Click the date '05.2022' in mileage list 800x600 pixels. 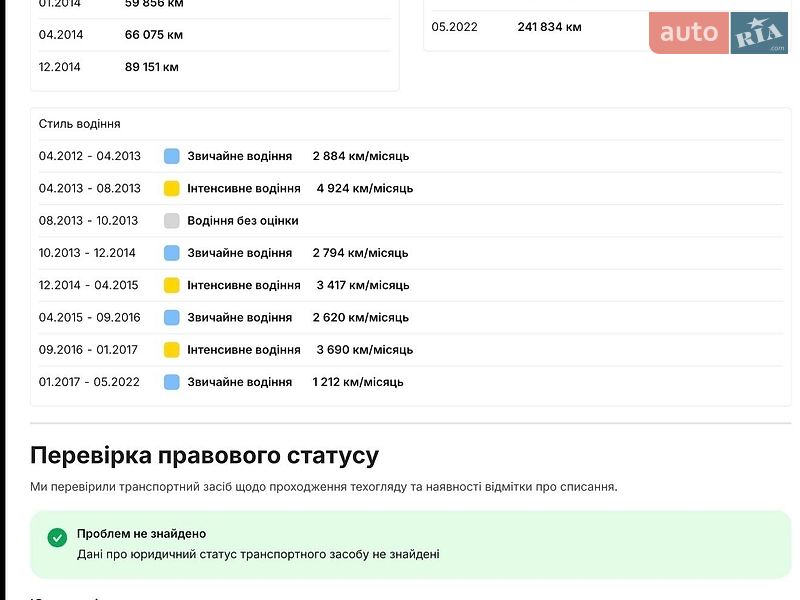(454, 27)
